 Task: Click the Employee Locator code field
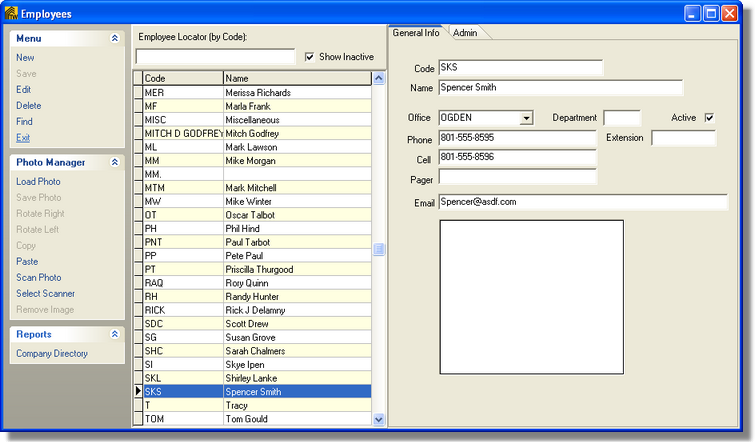[x=215, y=57]
